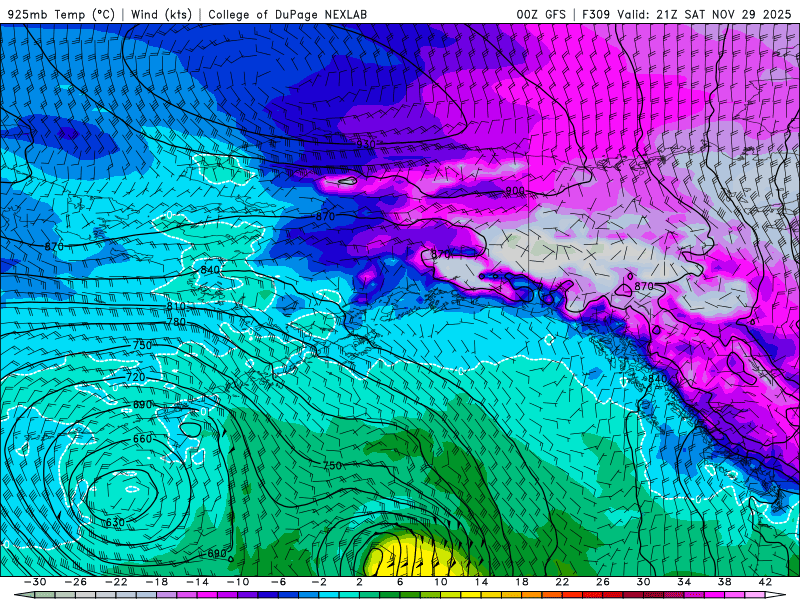Click the 22 color scale label

tap(563, 582)
